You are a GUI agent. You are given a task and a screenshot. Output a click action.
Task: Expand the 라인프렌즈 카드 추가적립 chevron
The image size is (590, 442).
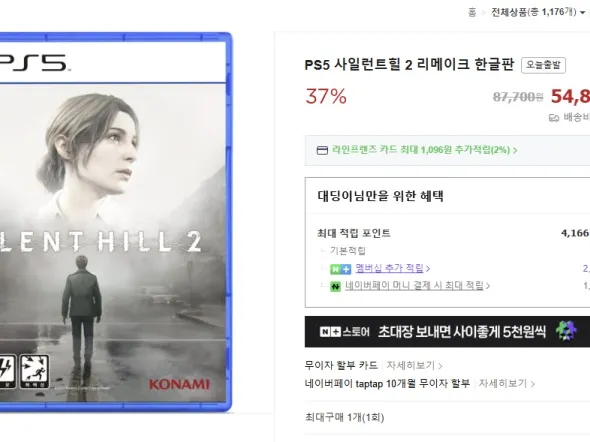tap(515, 150)
